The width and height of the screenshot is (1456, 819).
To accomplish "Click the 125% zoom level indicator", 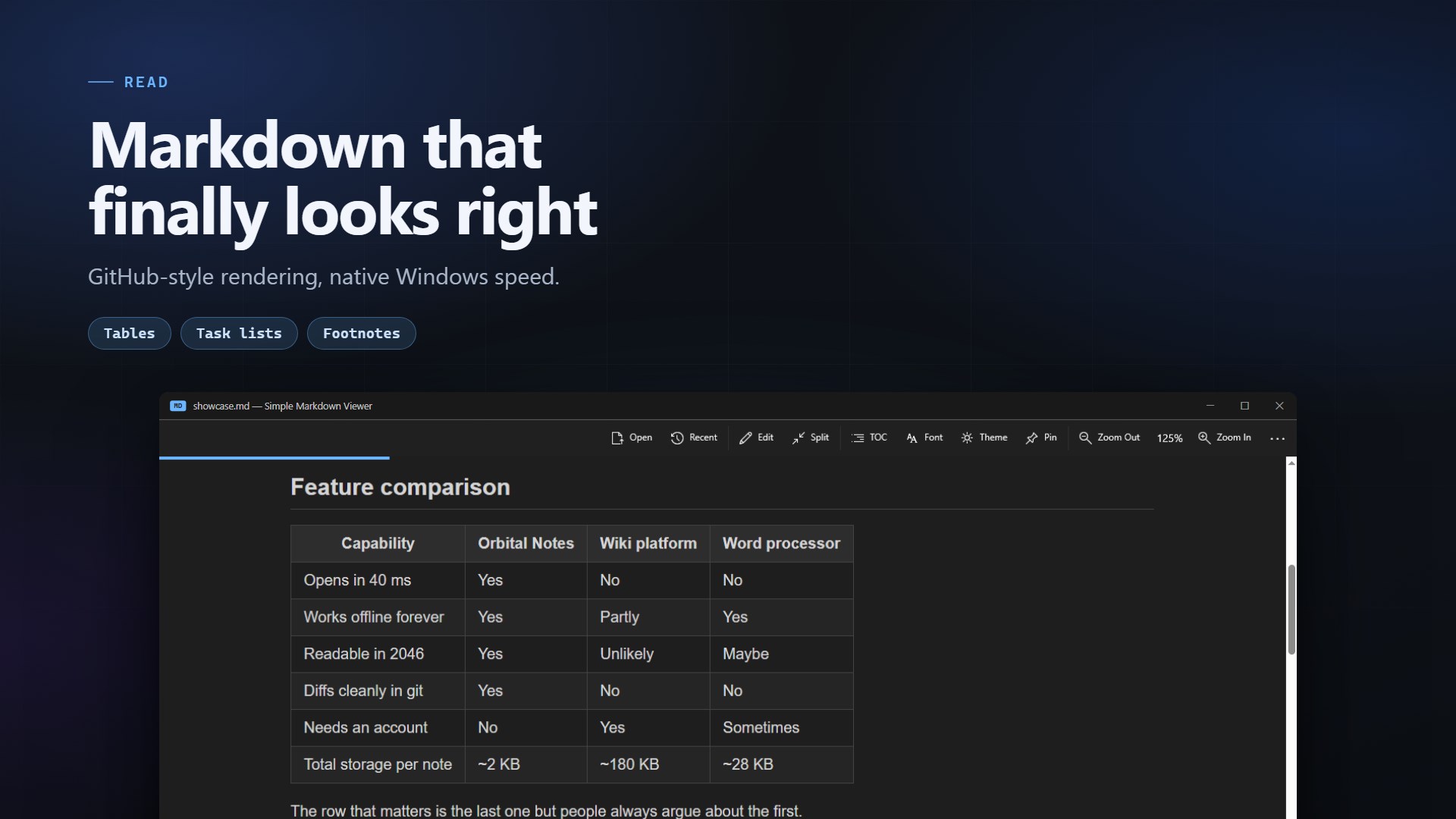I will (x=1169, y=438).
